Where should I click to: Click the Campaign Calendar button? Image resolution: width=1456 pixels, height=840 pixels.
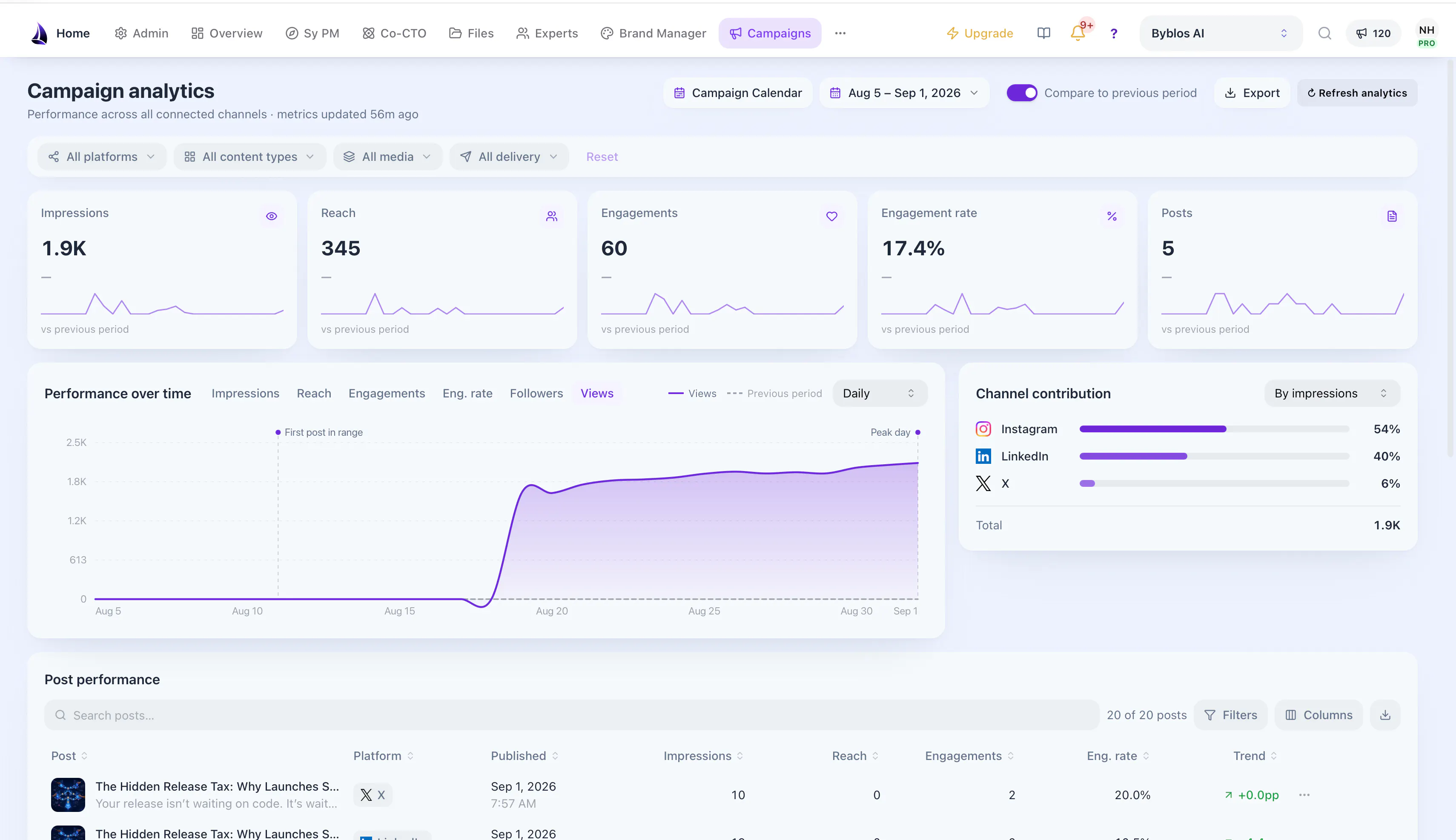coord(737,93)
